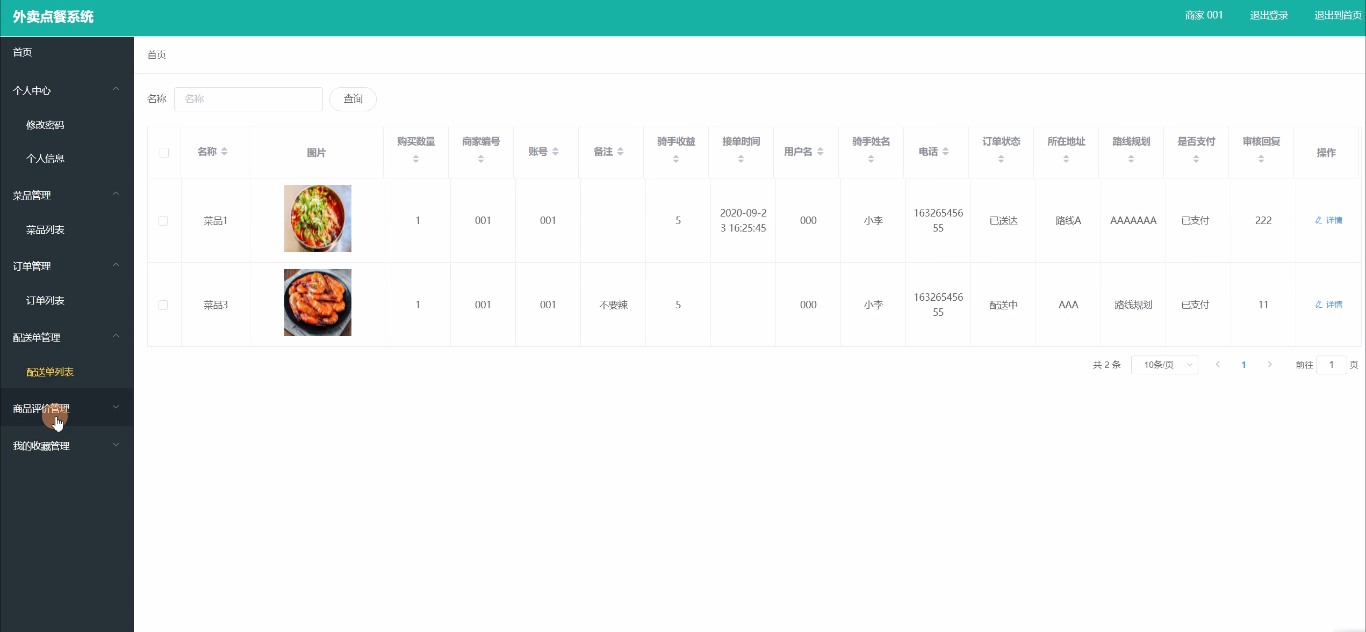Screen dimensions: 1366x632
Task: Focus the 前往 page jump input
Action: click(x=1331, y=365)
